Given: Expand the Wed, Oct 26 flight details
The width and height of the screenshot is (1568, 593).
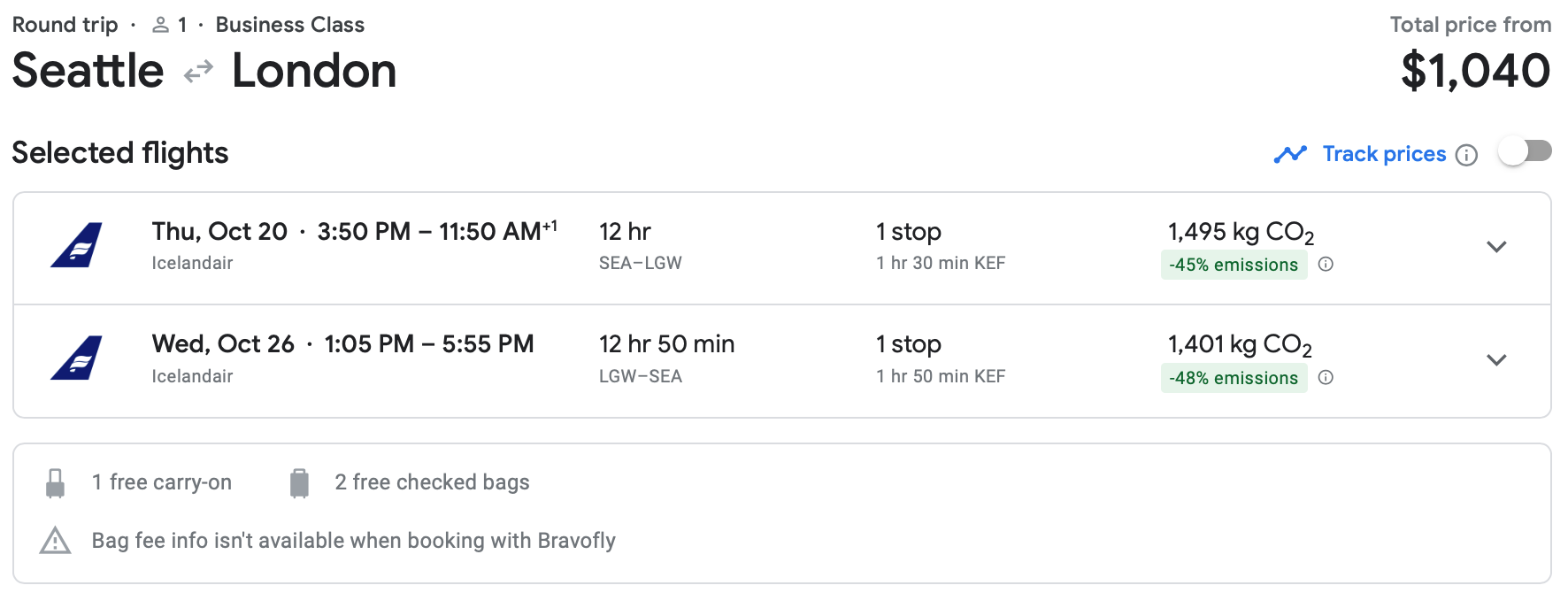Looking at the screenshot, I should pos(1496,360).
